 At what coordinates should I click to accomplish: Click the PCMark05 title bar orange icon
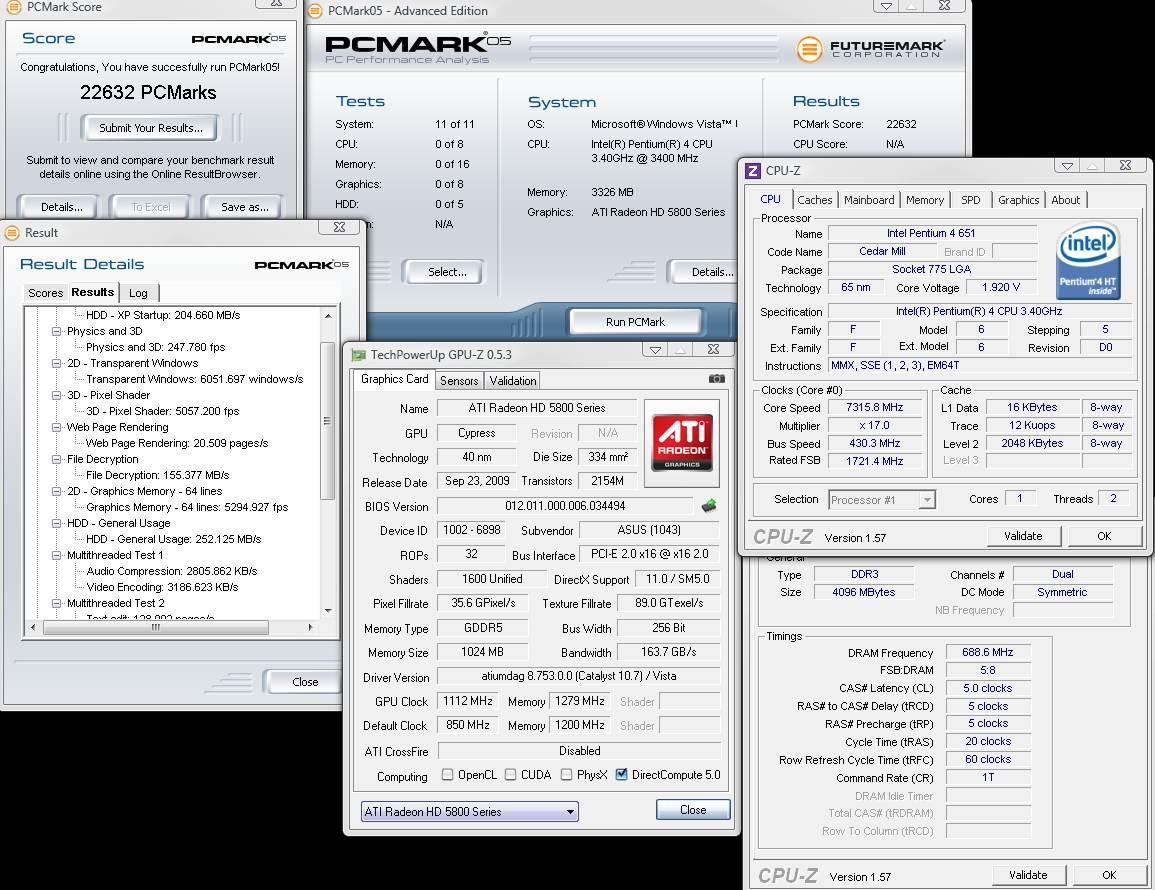(315, 10)
